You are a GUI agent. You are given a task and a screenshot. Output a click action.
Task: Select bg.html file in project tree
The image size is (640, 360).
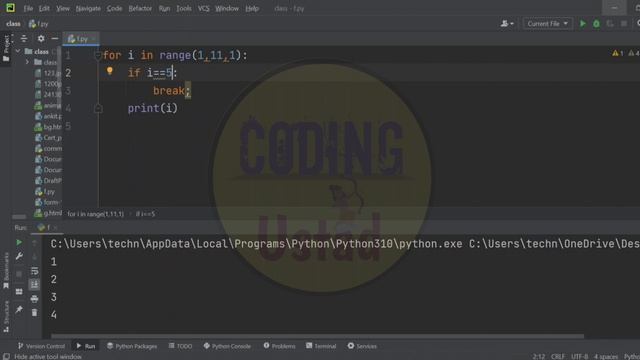tap(48, 127)
